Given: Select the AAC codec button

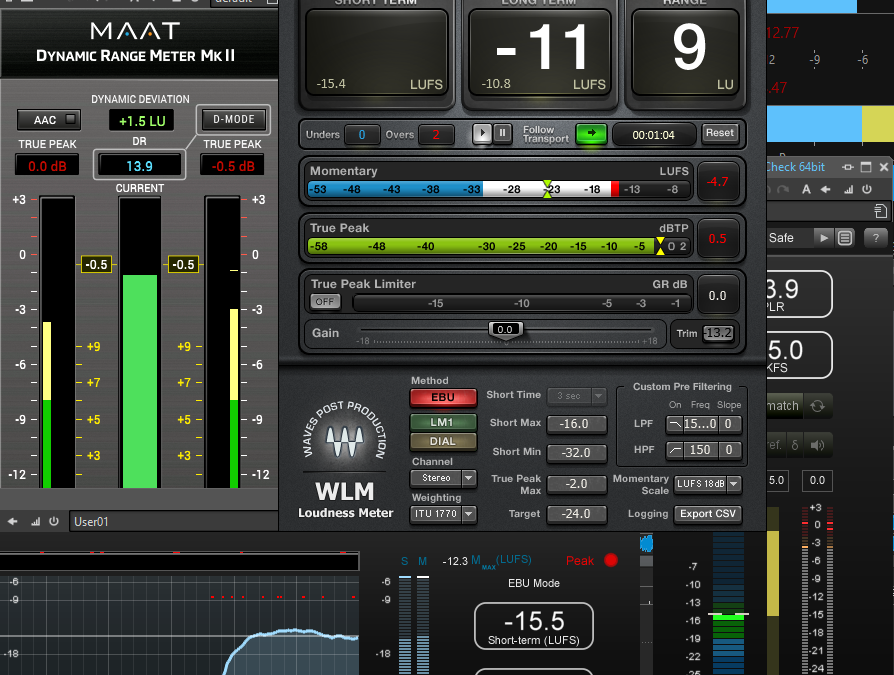Looking at the screenshot, I should coord(48,119).
